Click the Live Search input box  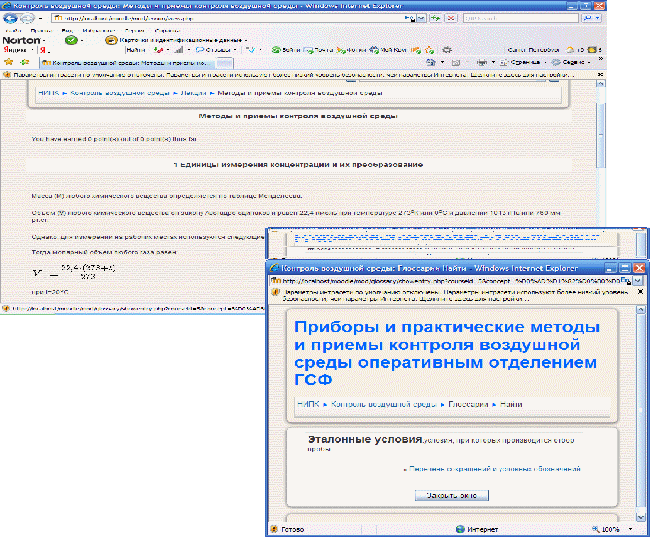(520, 18)
